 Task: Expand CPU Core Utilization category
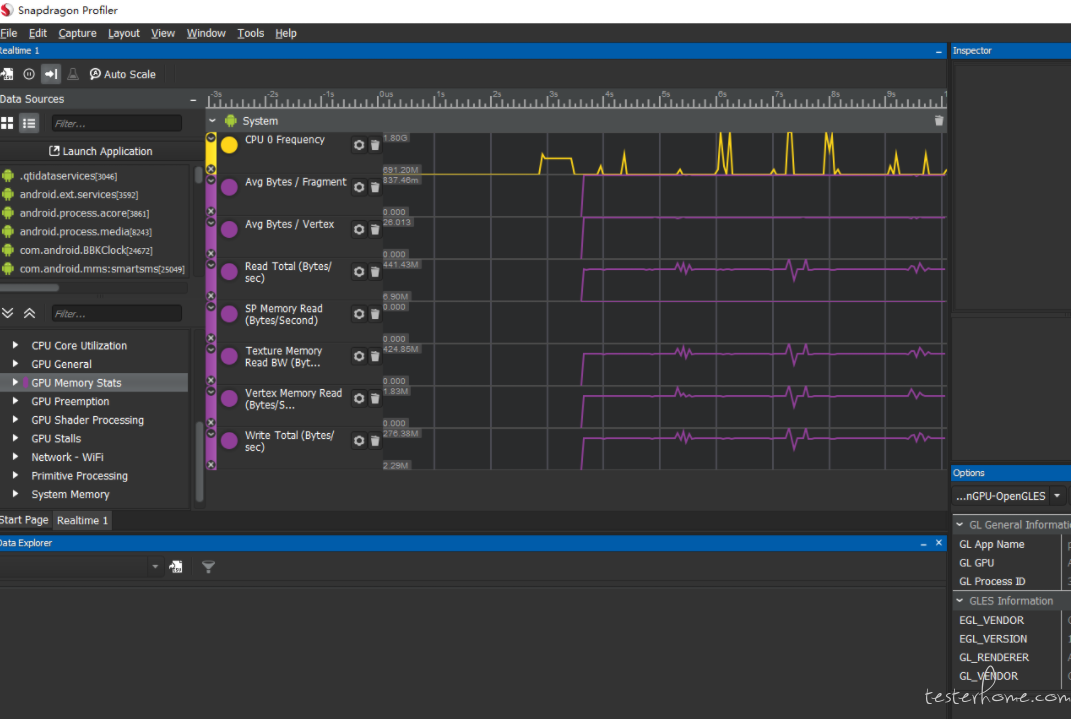pyautogui.click(x=15, y=345)
